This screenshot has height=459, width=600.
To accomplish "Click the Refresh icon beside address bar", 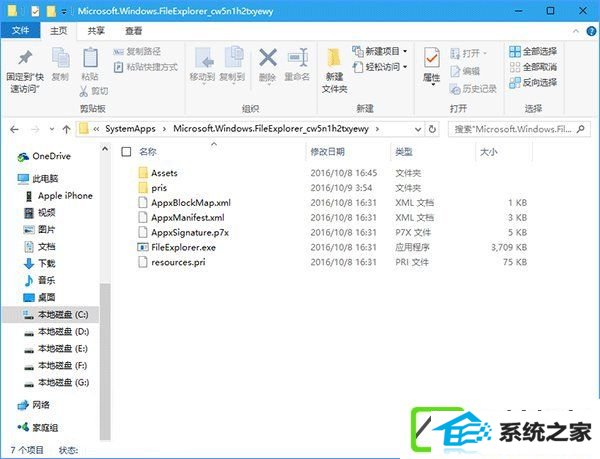I will tap(432, 129).
